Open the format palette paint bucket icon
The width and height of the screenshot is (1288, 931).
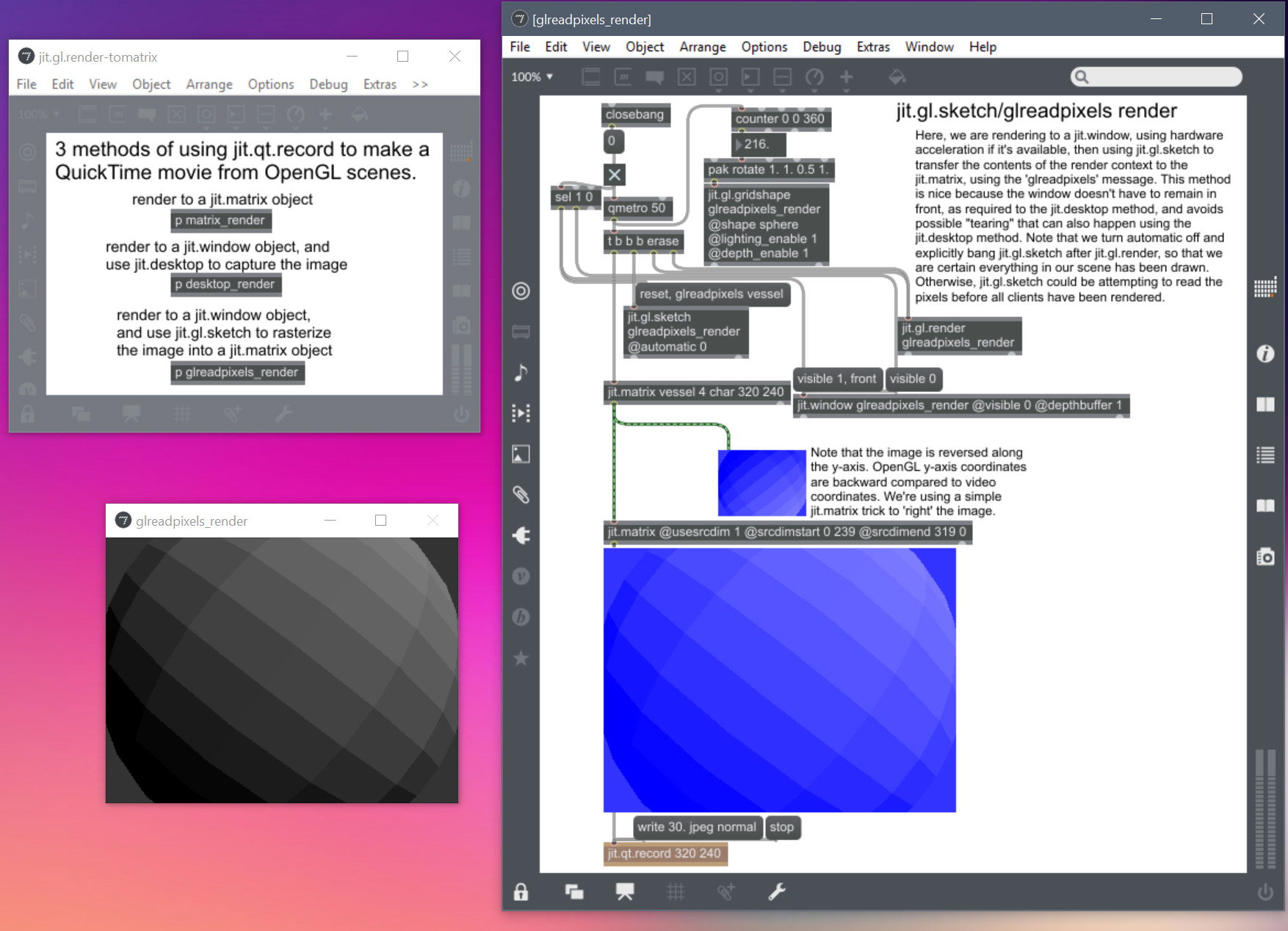[897, 77]
